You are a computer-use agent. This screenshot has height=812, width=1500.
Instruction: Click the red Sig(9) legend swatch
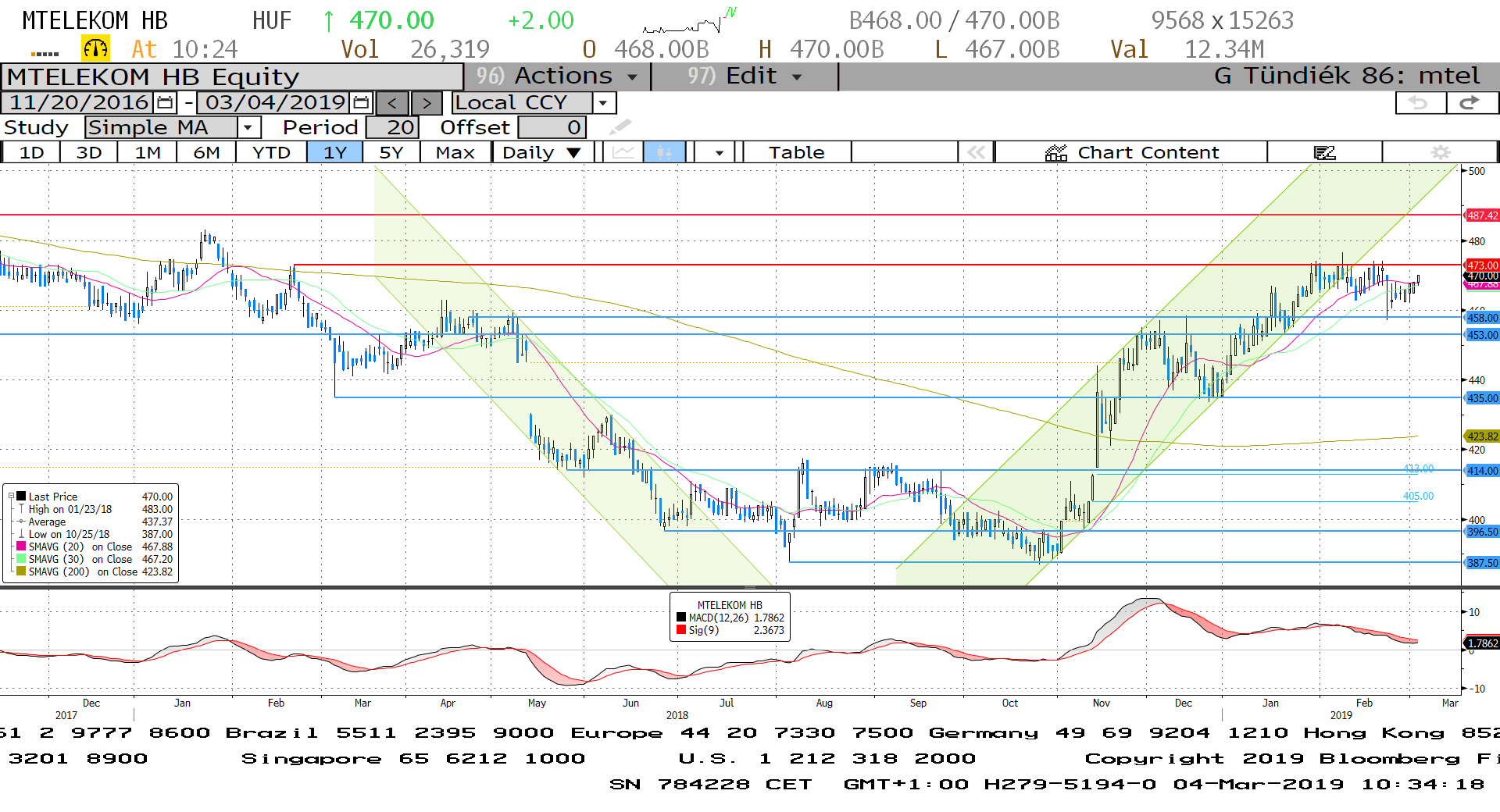(x=681, y=630)
